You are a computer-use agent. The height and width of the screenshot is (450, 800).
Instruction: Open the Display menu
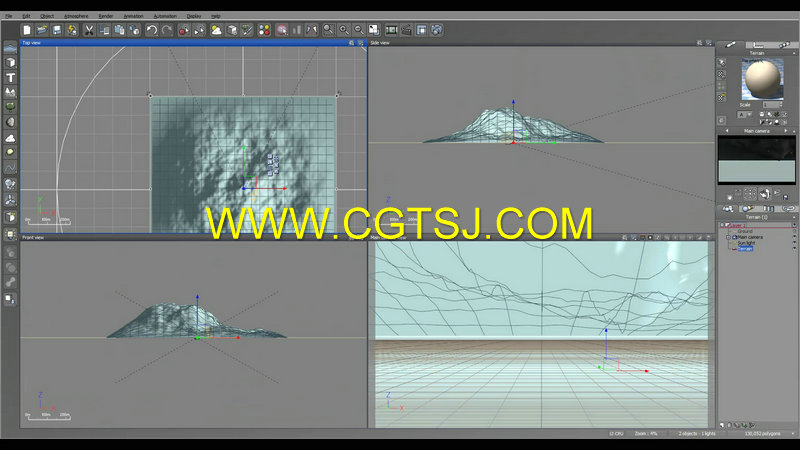point(194,16)
